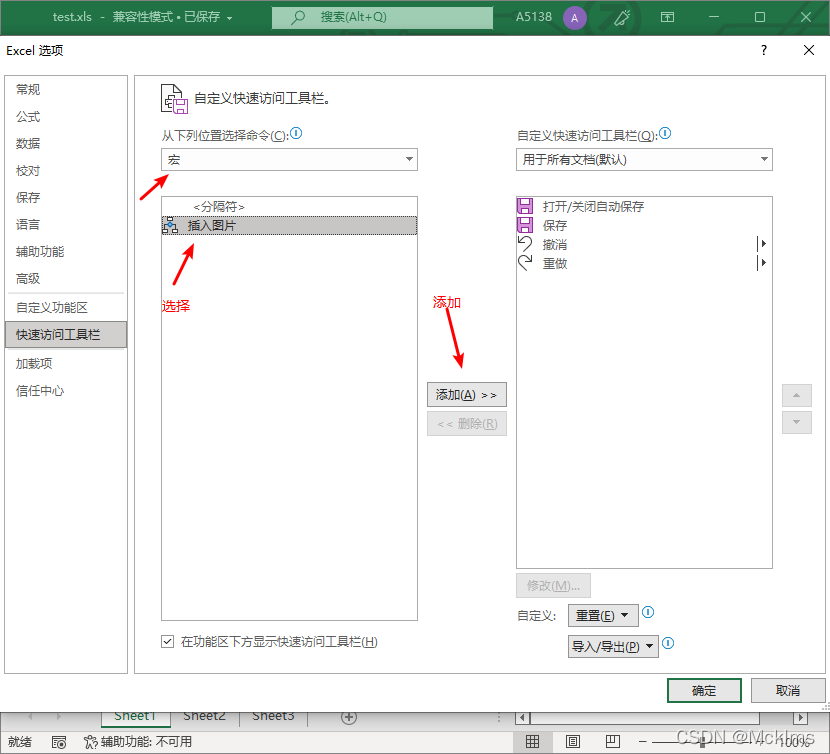Open the 数据 options category
Image resolution: width=830 pixels, height=754 pixels.
pyautogui.click(x=28, y=143)
